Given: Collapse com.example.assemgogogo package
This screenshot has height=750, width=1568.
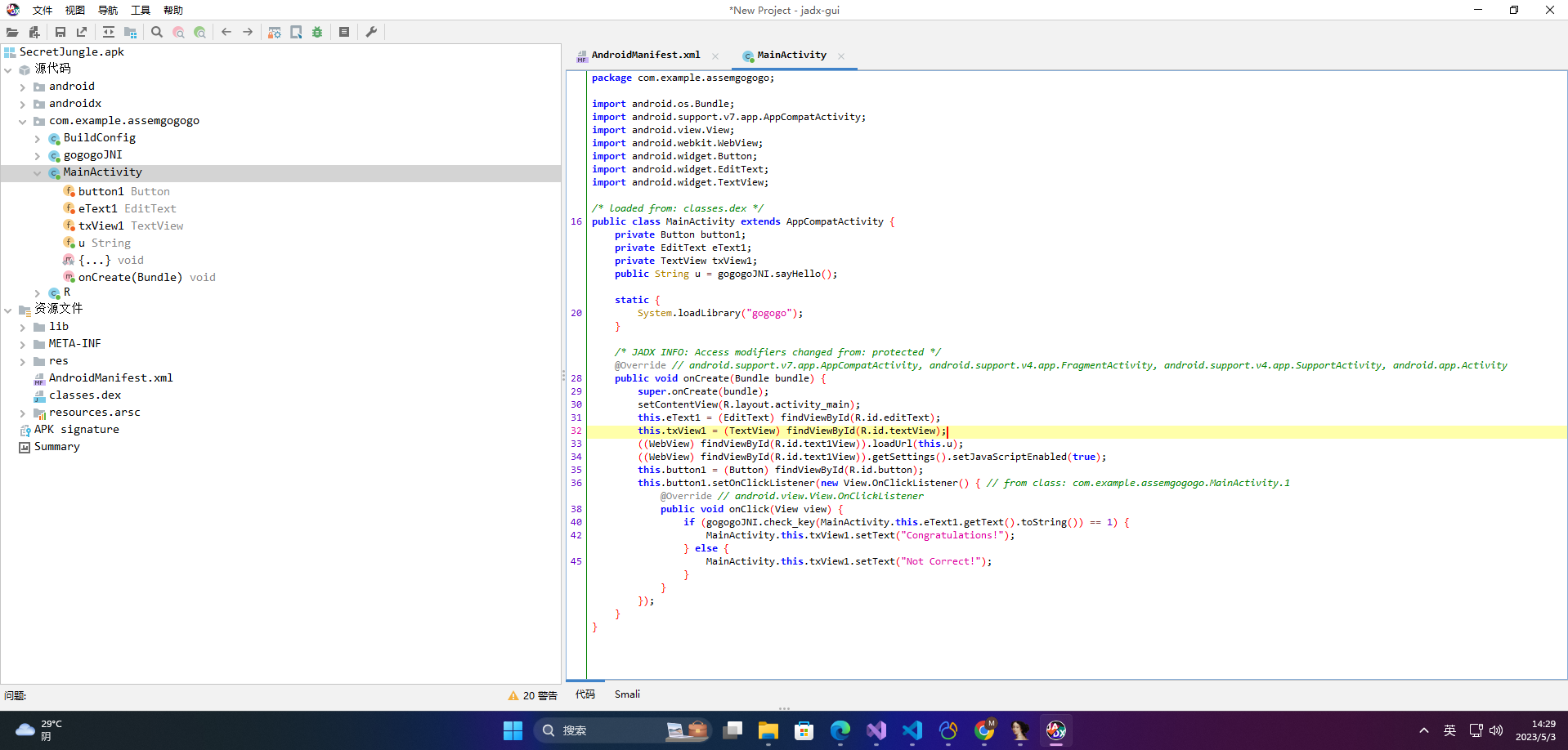Looking at the screenshot, I should (x=23, y=121).
